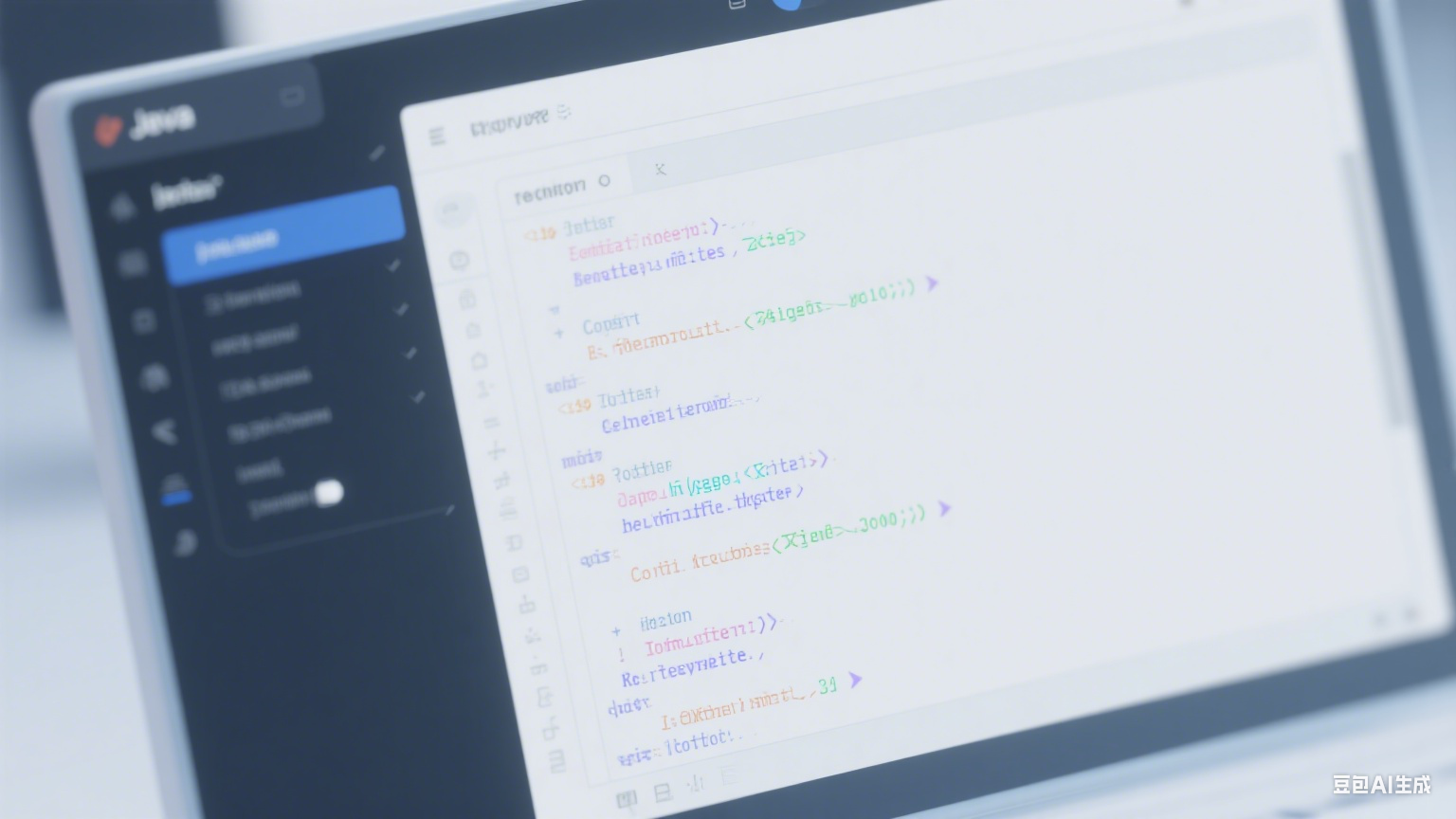This screenshot has height=819, width=1456.
Task: Toggle the bottom-most checkmark in the sidebar list
Action: (x=418, y=397)
